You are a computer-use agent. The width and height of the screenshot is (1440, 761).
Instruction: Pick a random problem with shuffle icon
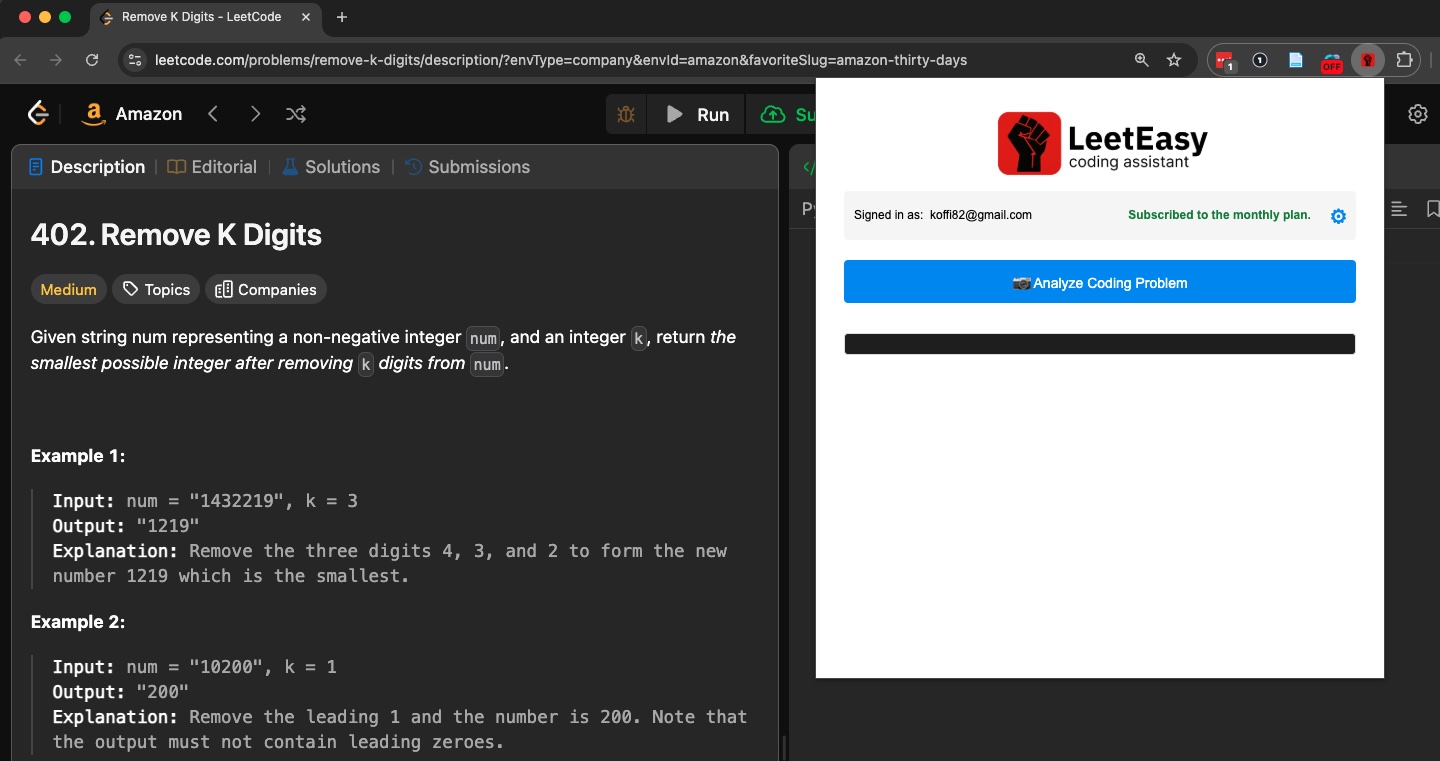[296, 114]
